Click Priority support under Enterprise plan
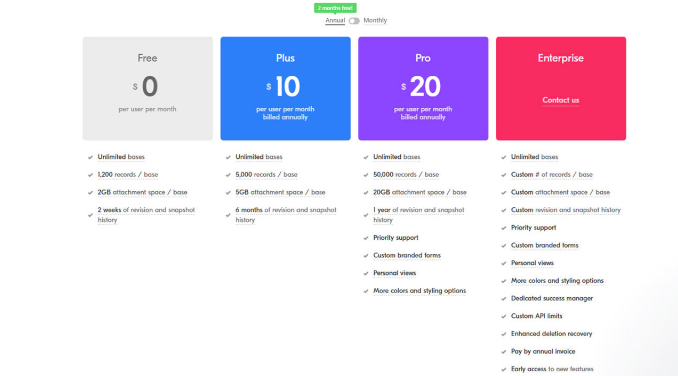 point(534,228)
